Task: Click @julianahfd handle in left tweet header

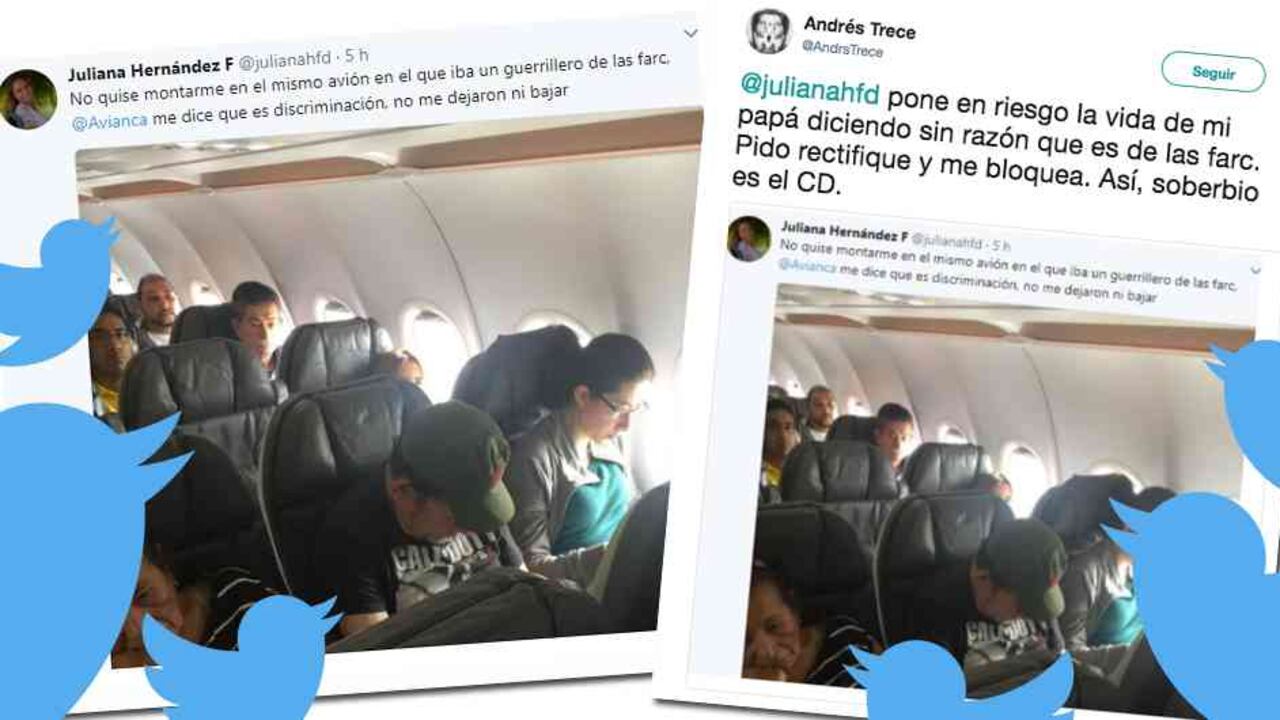Action: coord(285,63)
